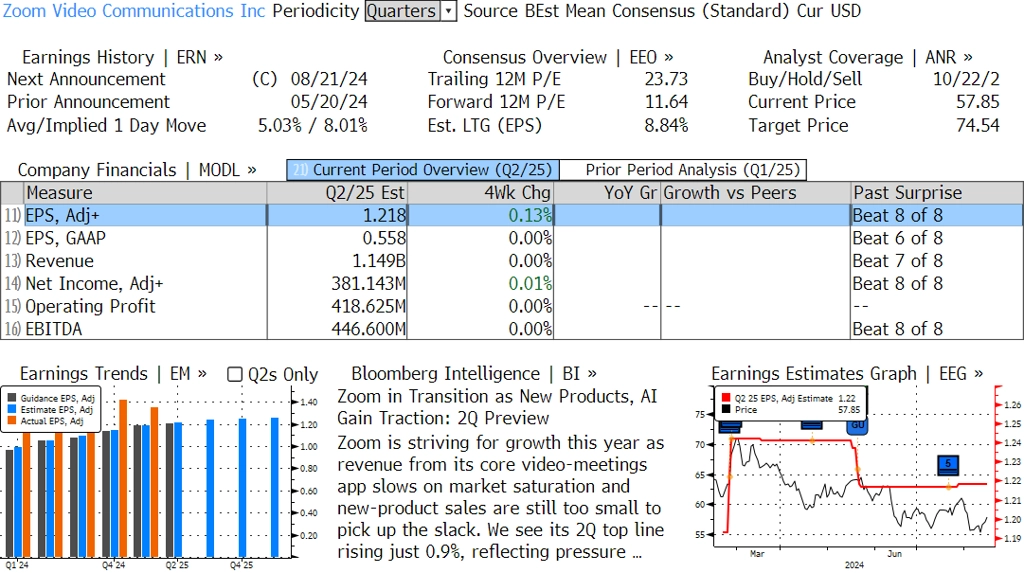The height and width of the screenshot is (573, 1024).
Task: Click the Avg/Implied 1 Day Move value
Action: (x=313, y=125)
